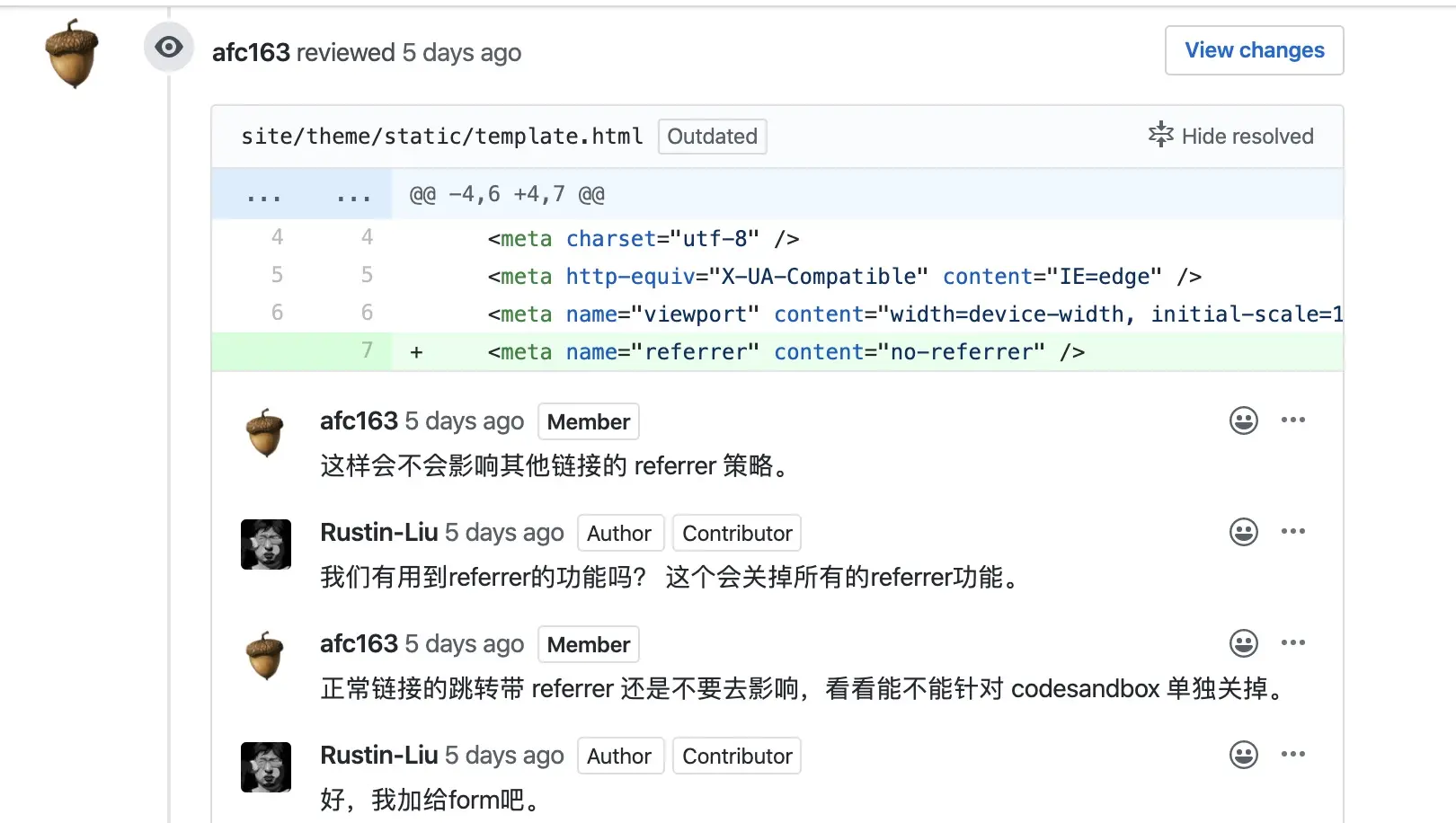Open options menu on Rustin-Liu's last comment
This screenshot has height=823, width=1456.
(x=1293, y=754)
